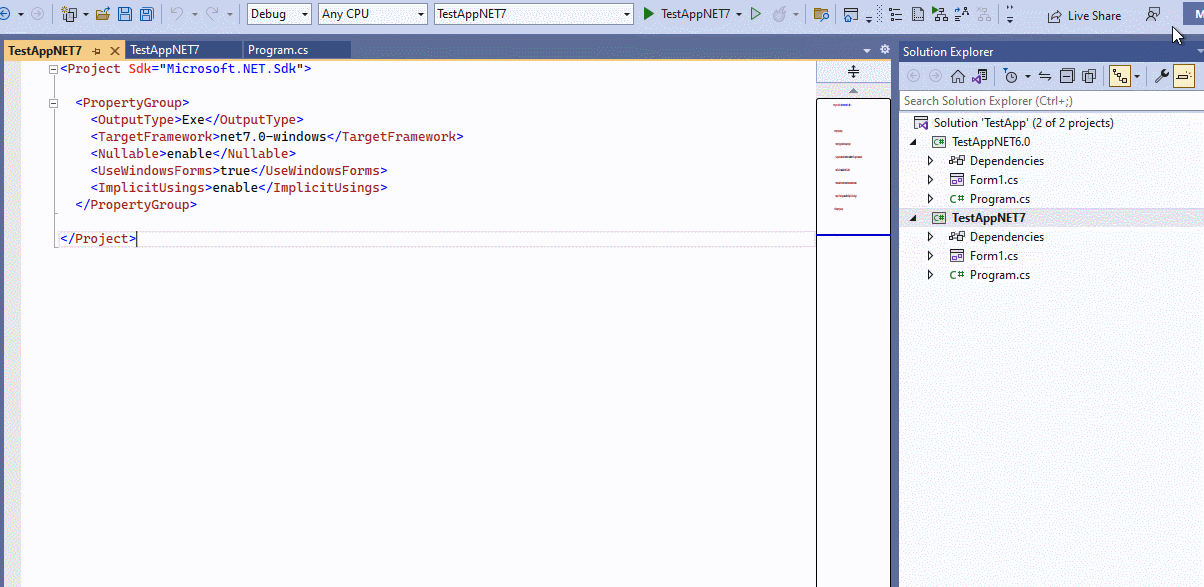Click the Open File icon in the toolbar
The width and height of the screenshot is (1204, 587).
[103, 14]
